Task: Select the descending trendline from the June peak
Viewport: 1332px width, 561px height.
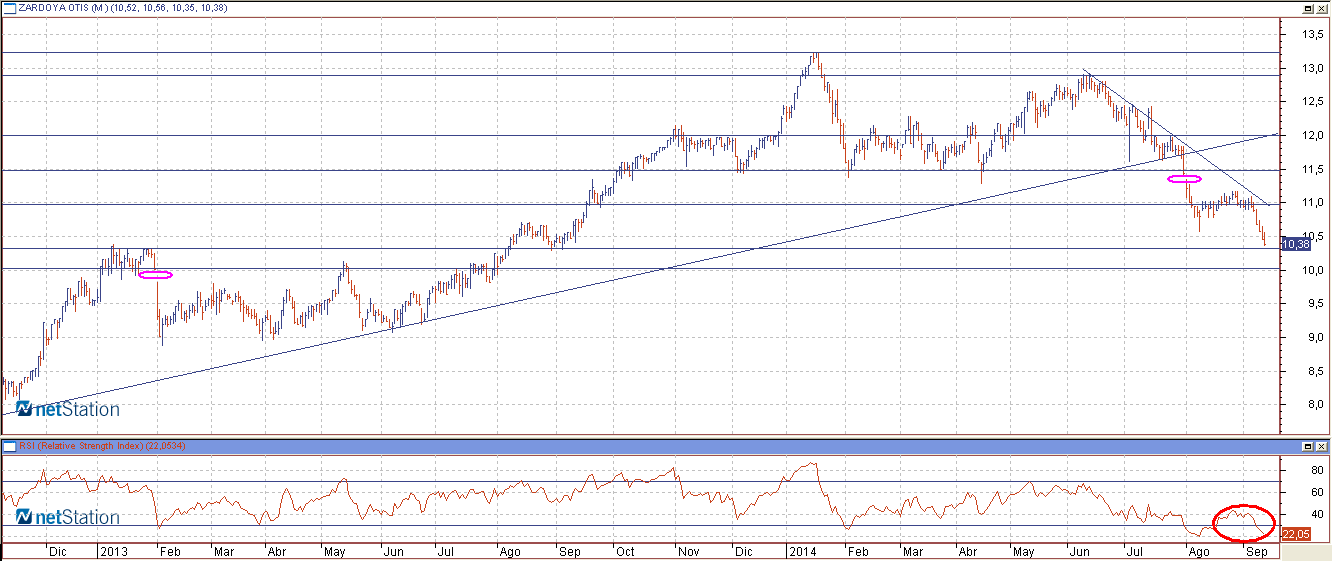Action: point(1176,137)
